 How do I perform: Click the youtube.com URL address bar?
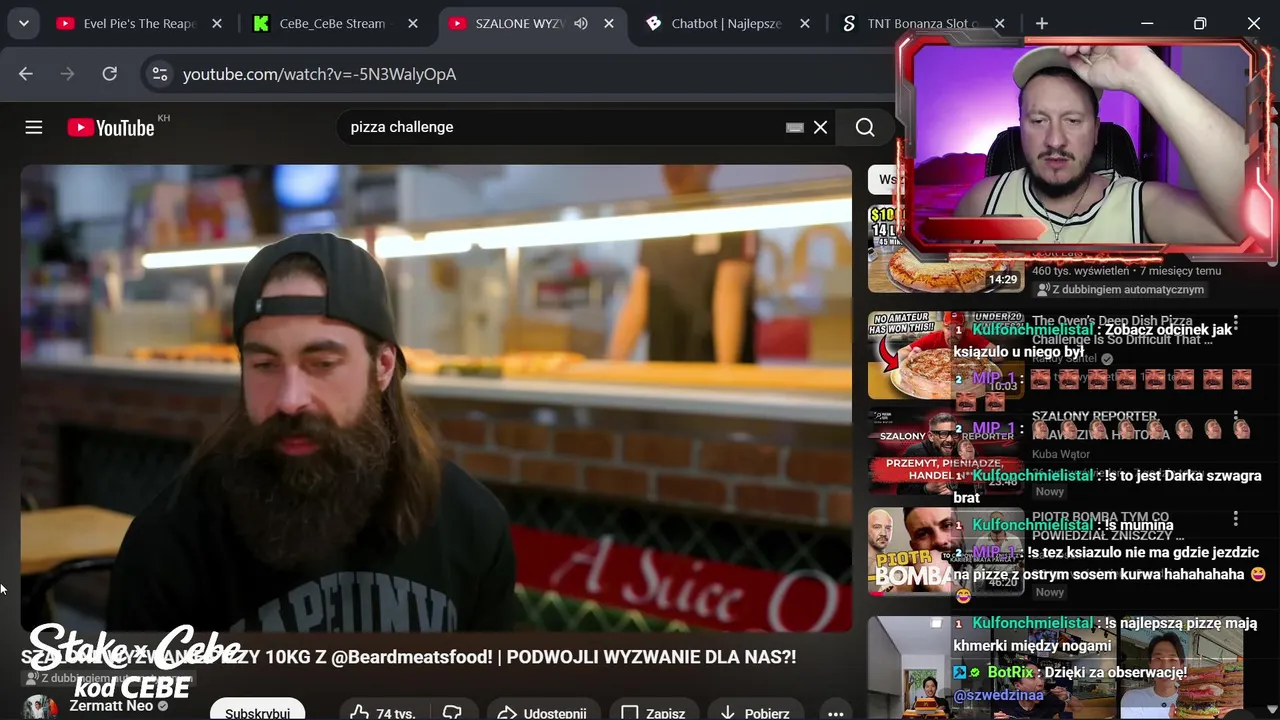coord(320,74)
